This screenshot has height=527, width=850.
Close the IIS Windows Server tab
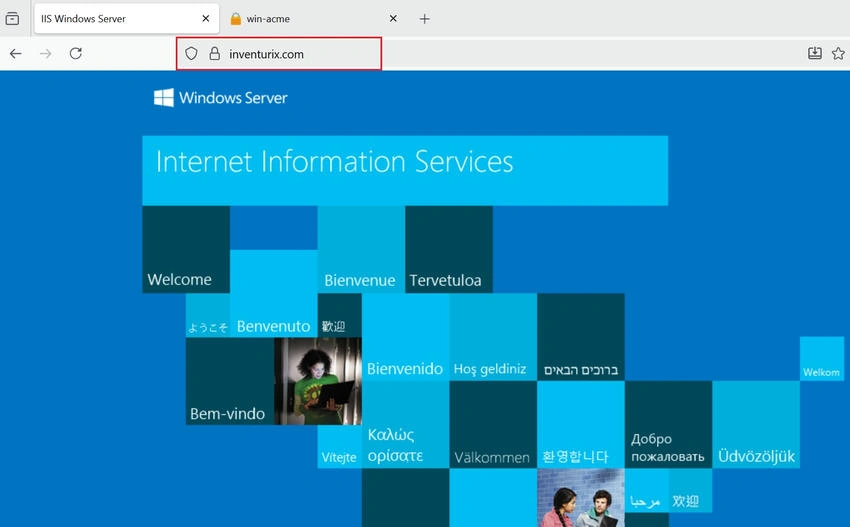click(206, 18)
